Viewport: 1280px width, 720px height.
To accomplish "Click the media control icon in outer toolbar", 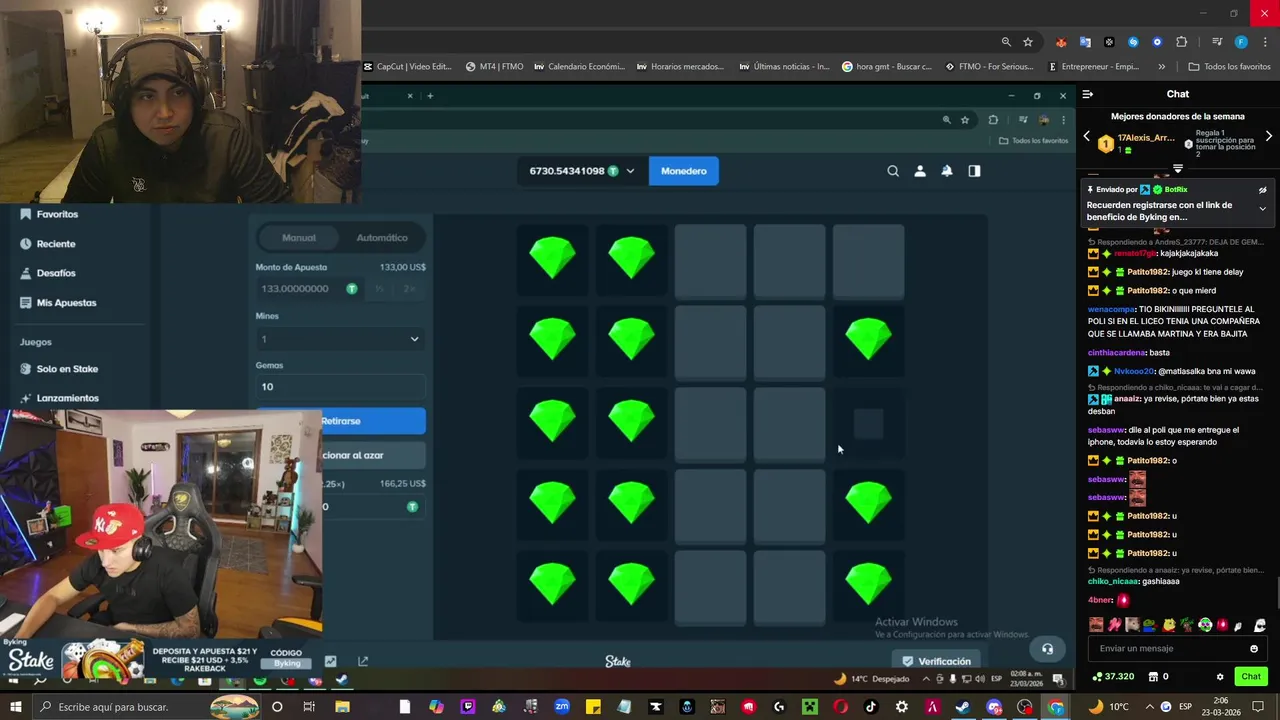I will pos(1217,42).
